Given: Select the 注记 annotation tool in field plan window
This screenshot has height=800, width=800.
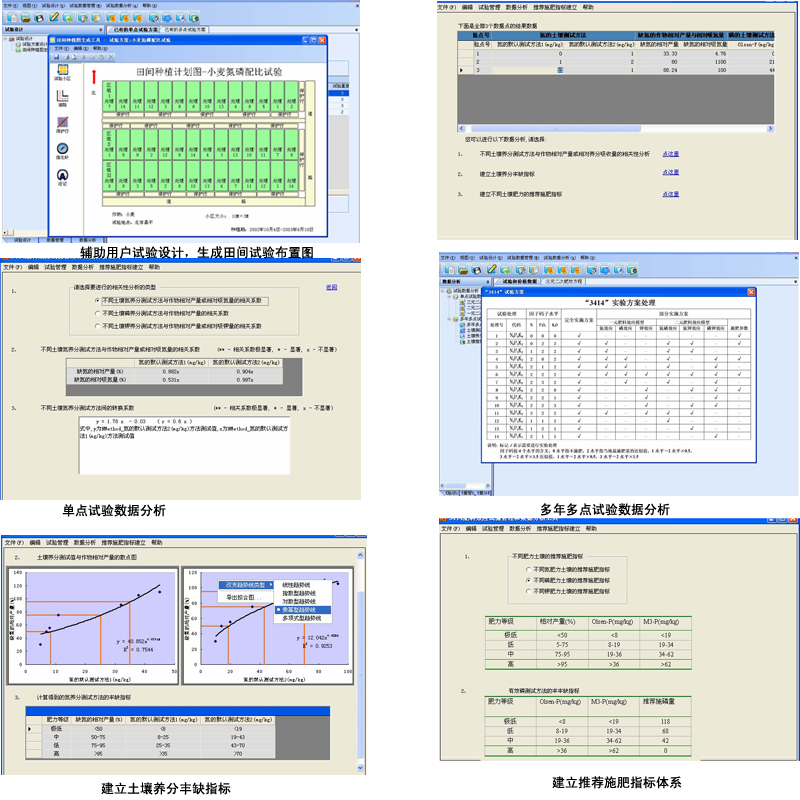Looking at the screenshot, I should point(62,178).
